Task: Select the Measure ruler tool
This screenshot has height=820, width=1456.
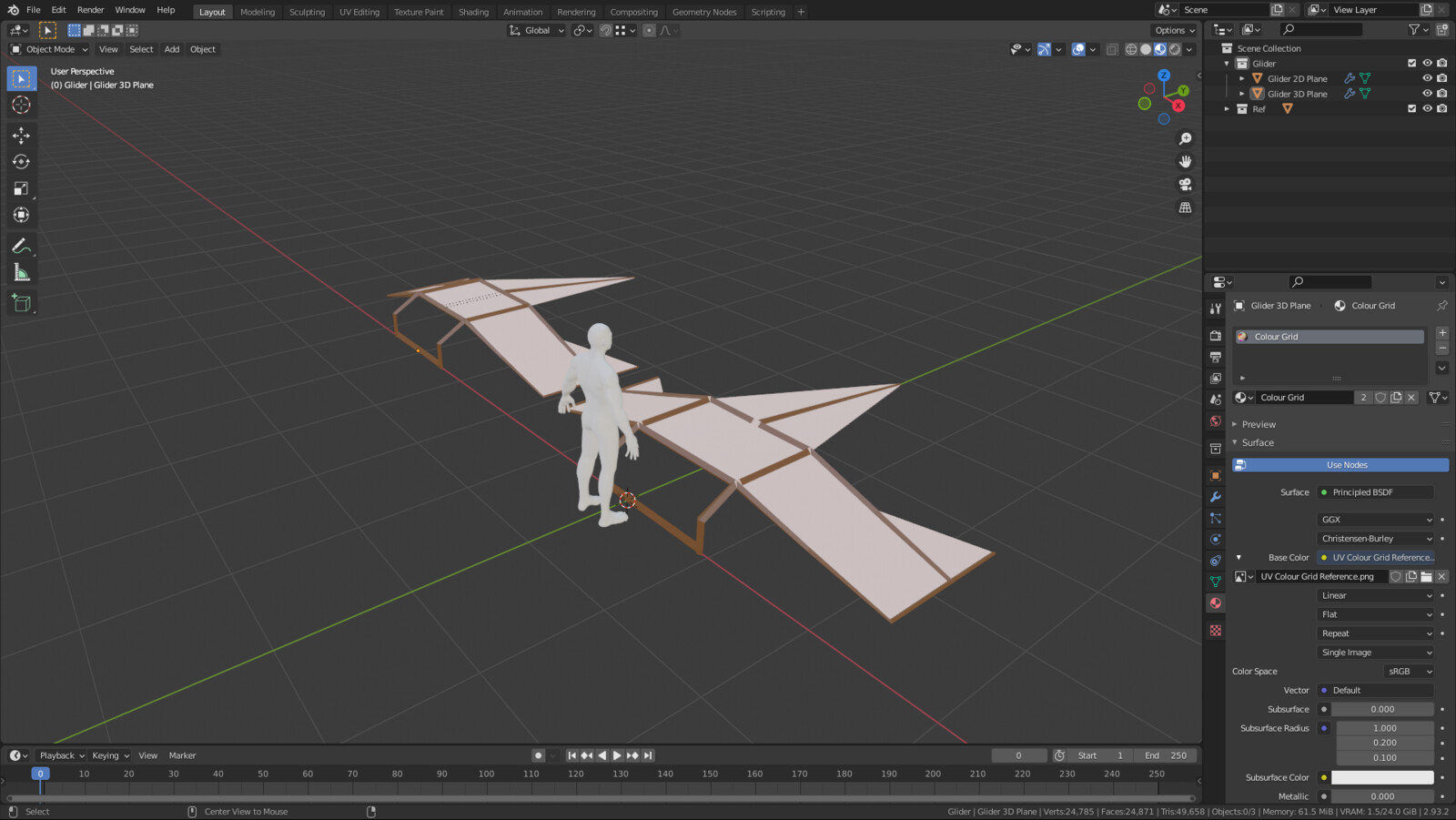Action: 22,272
